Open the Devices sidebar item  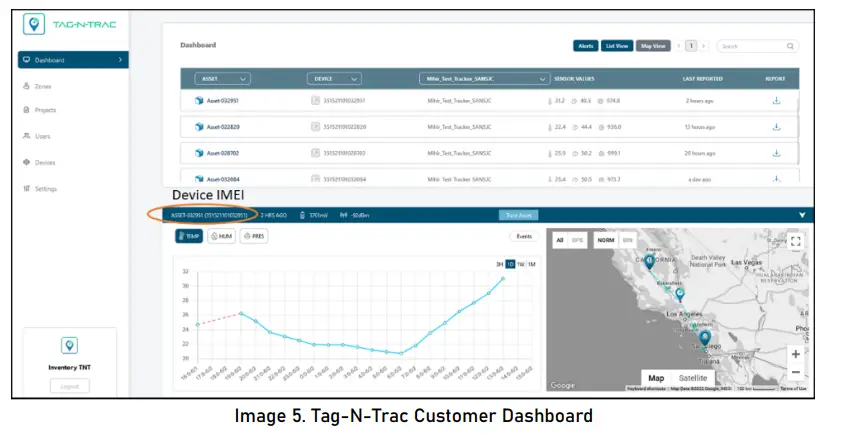tap(39, 163)
